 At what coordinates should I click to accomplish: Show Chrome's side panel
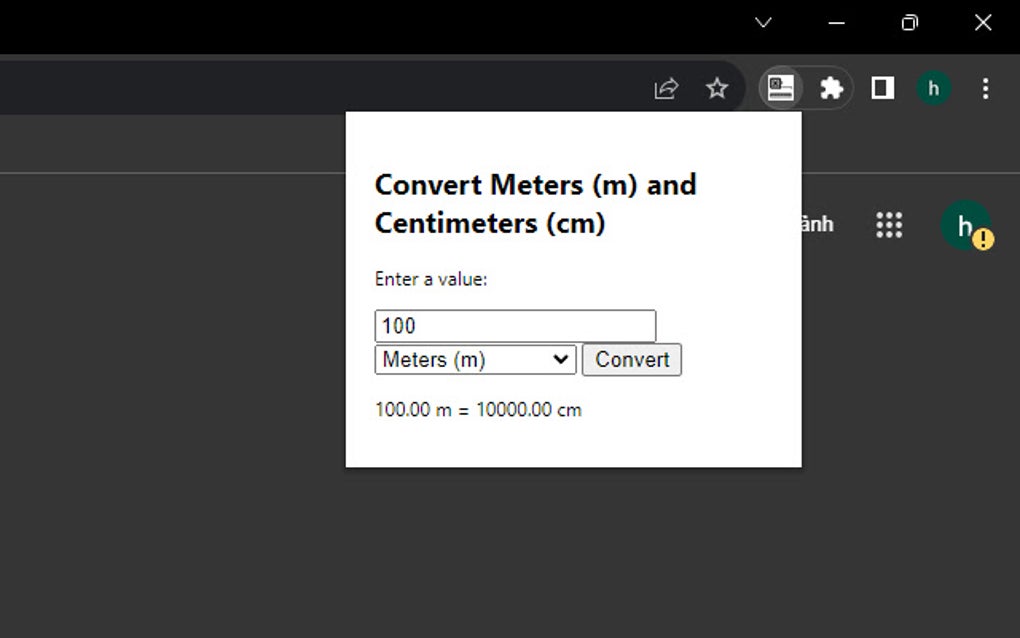[882, 88]
